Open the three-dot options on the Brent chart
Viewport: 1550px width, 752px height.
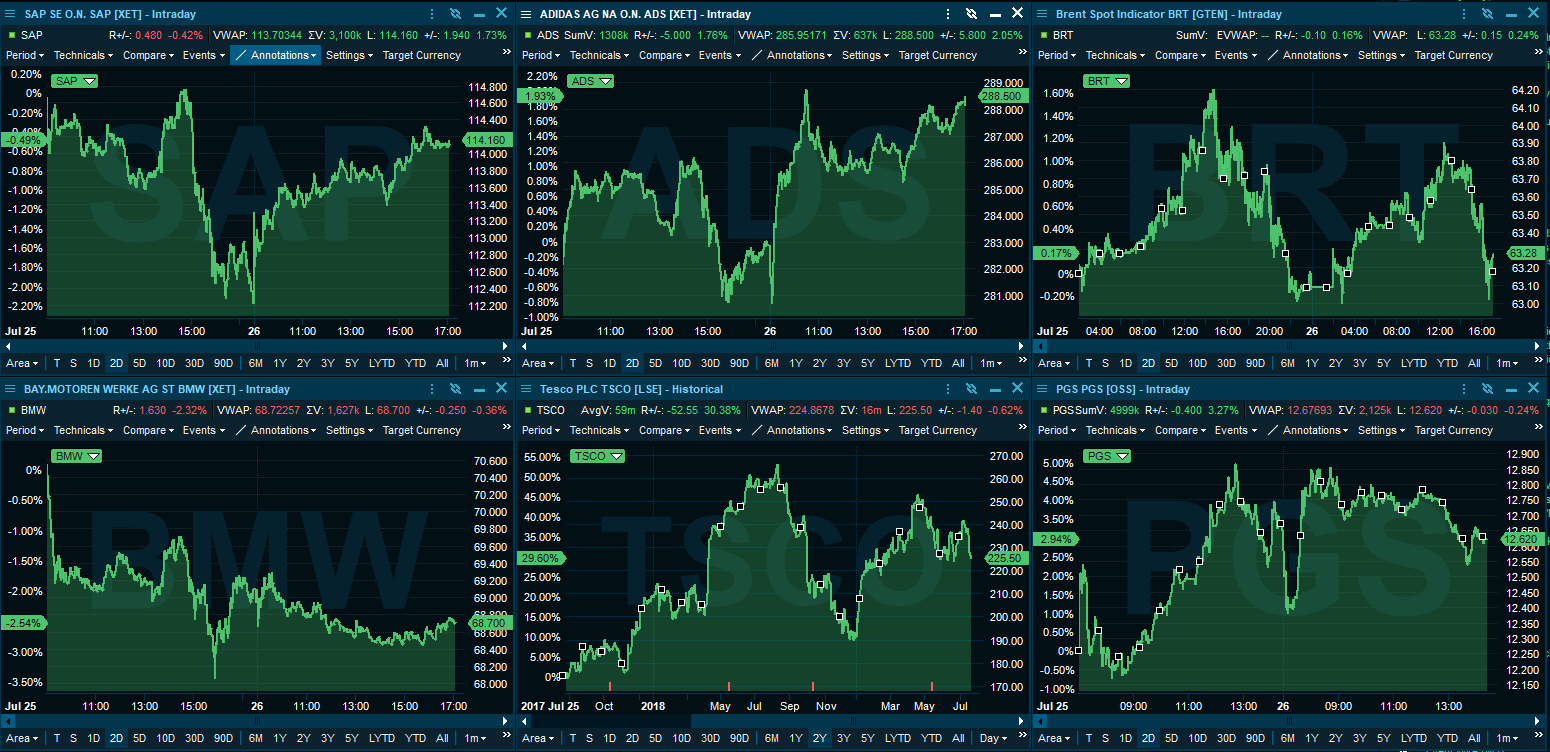click(x=1463, y=14)
